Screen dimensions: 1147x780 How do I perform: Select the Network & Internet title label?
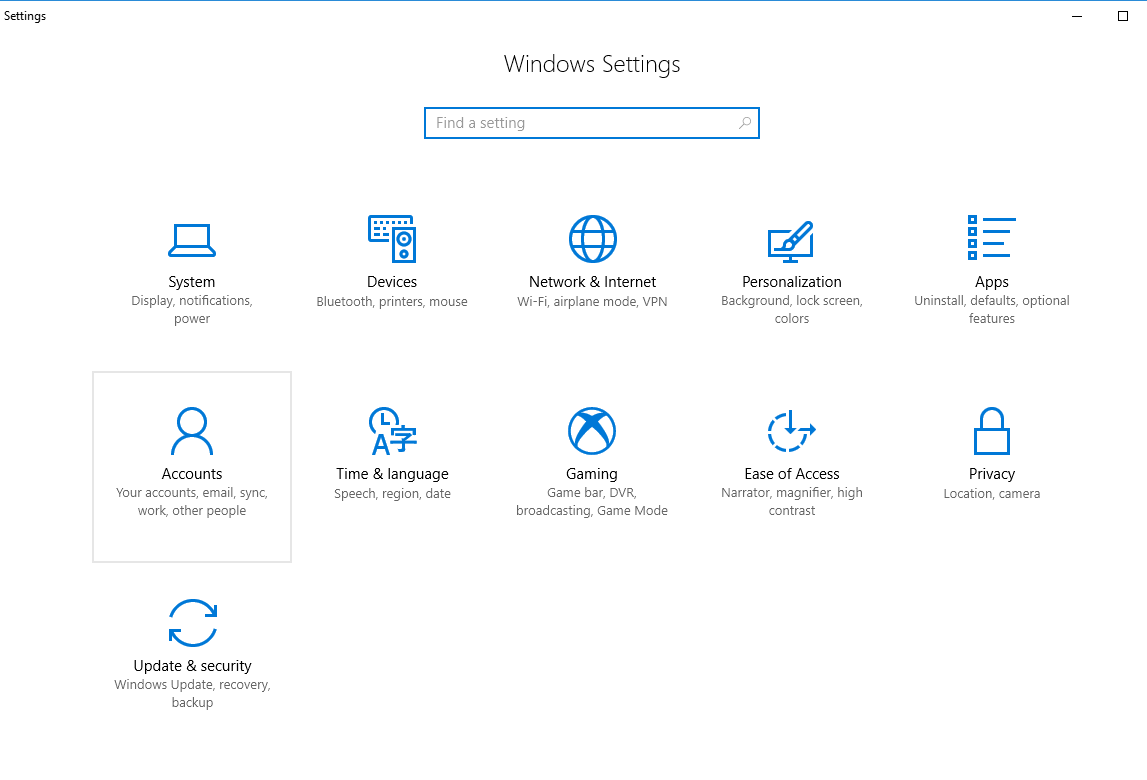tap(593, 282)
